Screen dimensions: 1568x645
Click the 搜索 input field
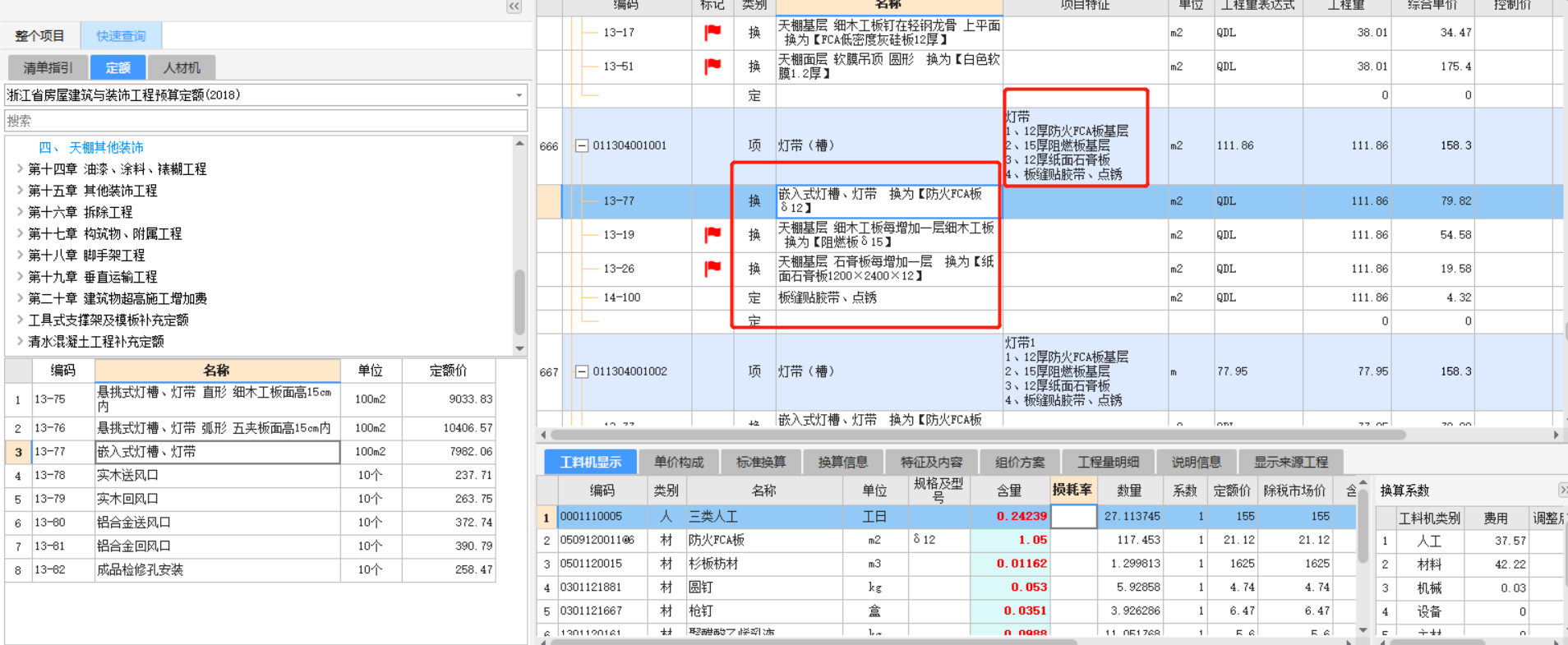click(265, 121)
